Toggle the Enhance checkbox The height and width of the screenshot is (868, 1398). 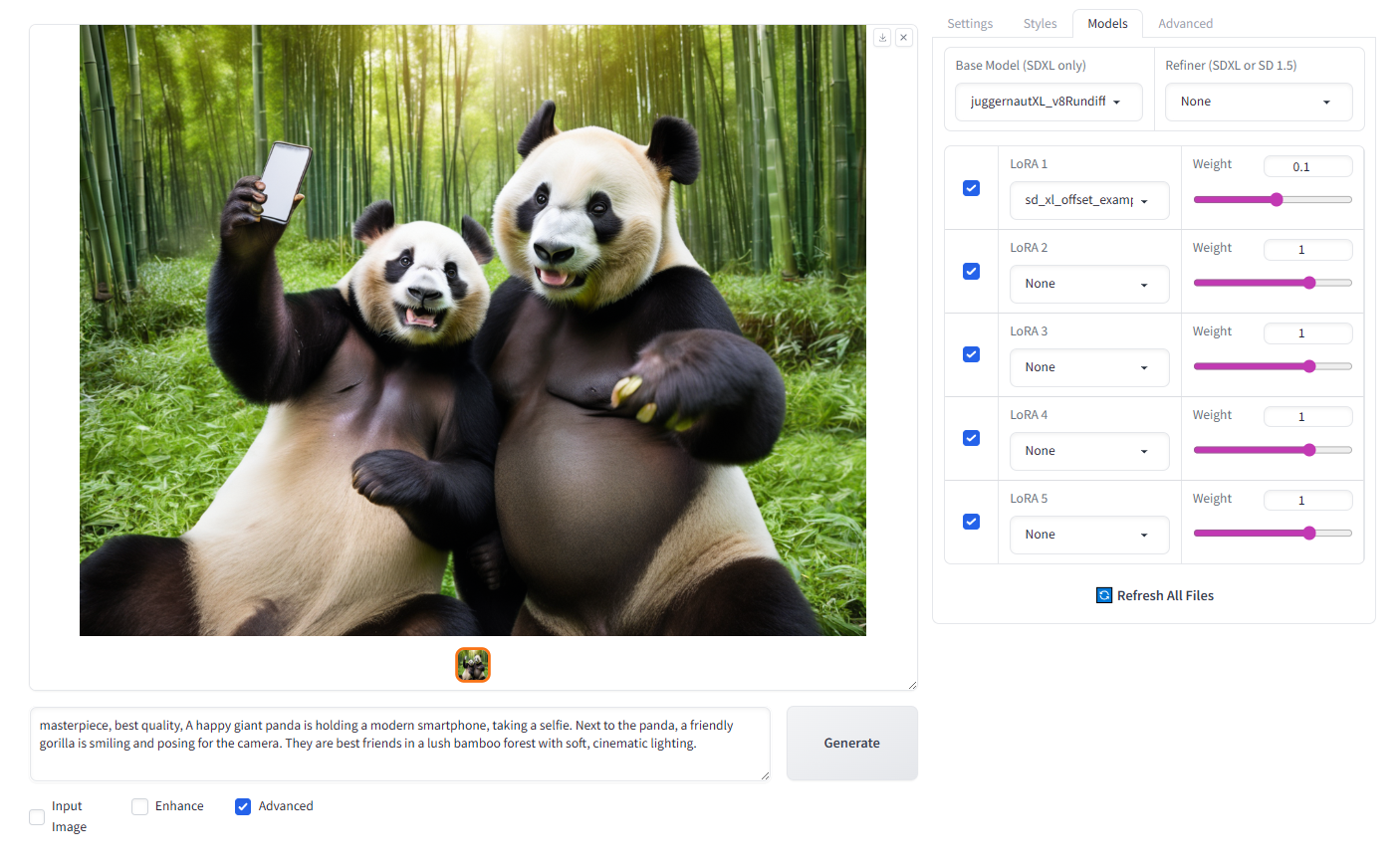coord(140,806)
